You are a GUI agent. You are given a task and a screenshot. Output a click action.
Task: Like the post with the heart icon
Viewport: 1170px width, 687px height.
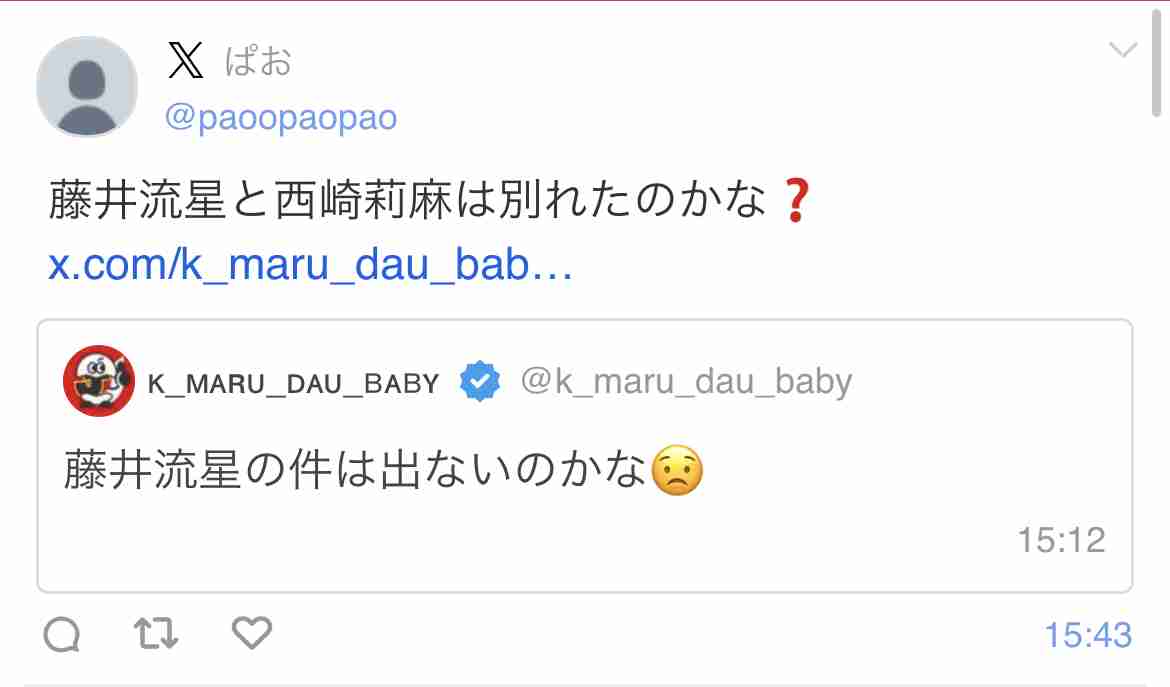(252, 633)
